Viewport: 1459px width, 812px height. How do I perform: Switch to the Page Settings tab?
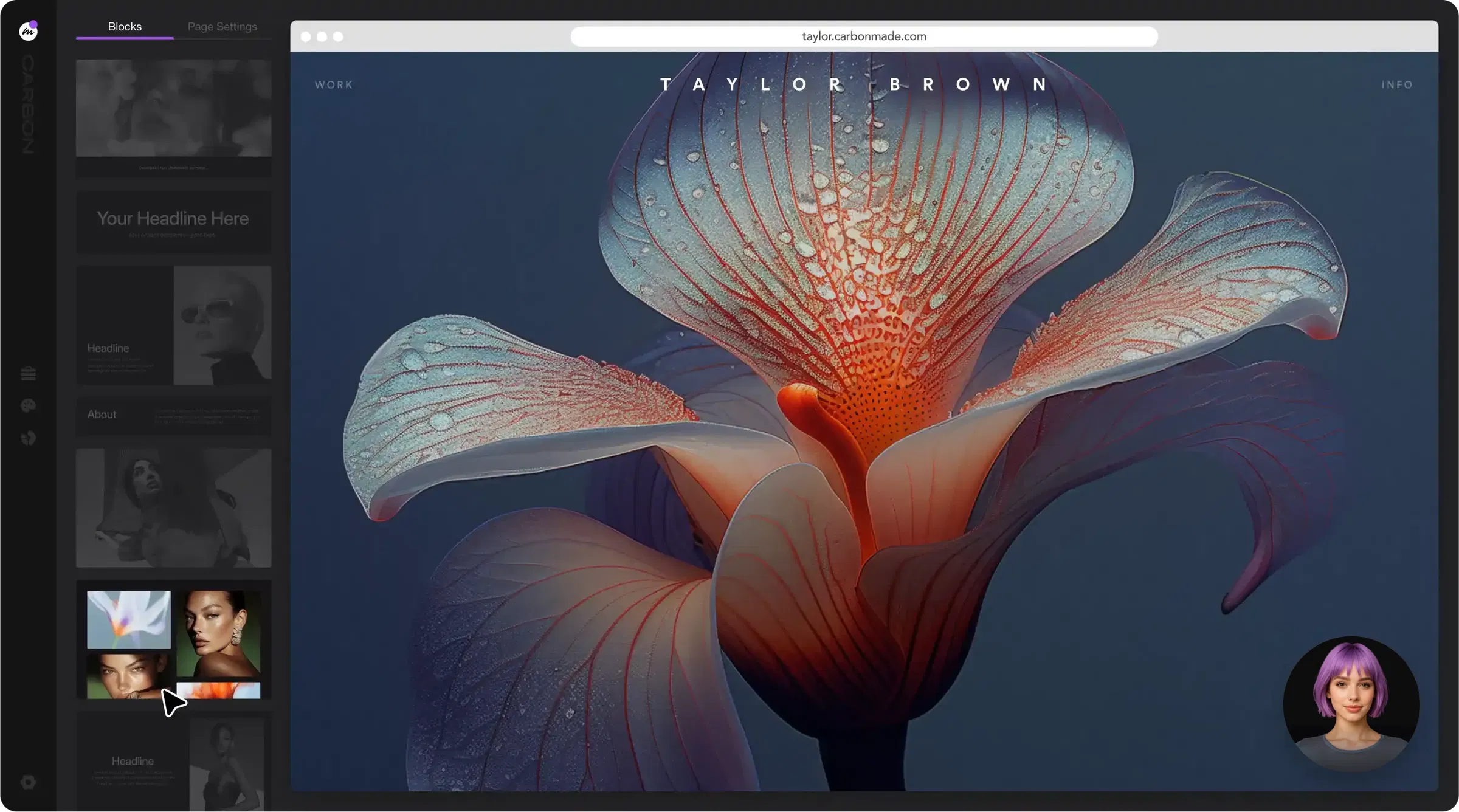point(222,27)
